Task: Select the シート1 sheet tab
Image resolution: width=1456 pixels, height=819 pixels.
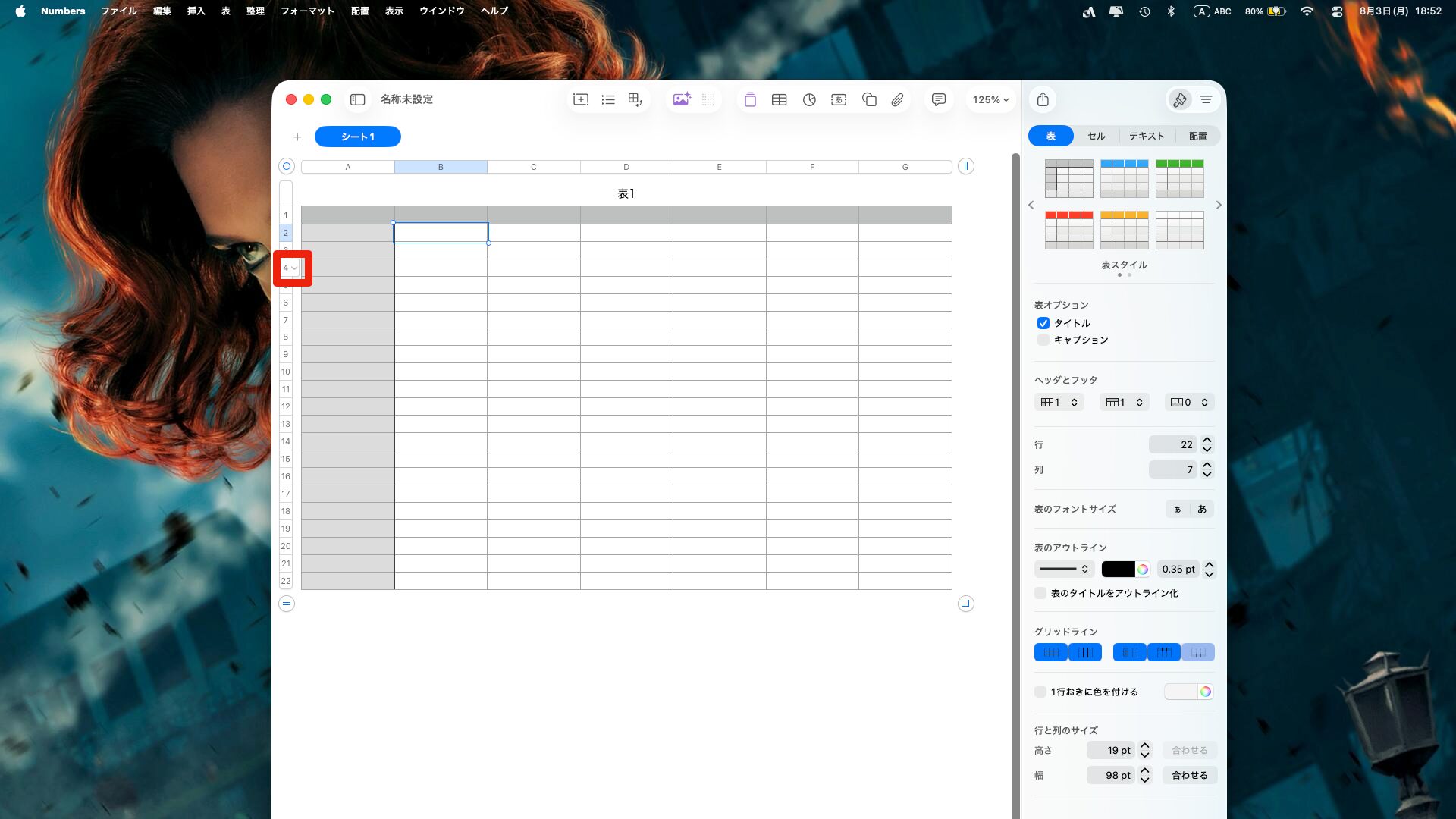Action: tap(358, 136)
